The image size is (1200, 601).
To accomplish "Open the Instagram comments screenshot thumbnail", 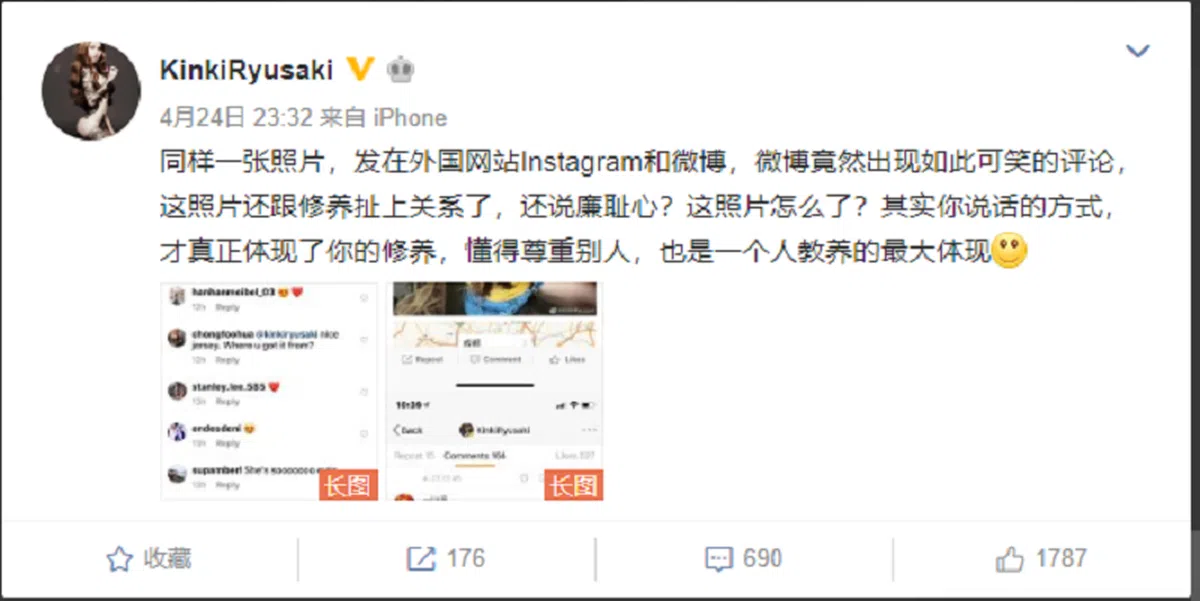I will pos(269,391).
